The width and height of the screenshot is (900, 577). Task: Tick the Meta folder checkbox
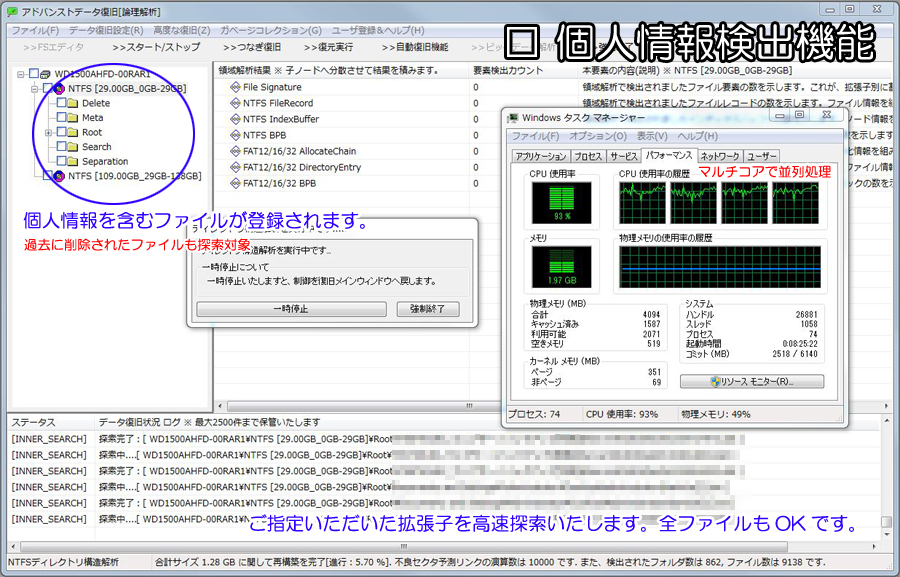(x=61, y=117)
